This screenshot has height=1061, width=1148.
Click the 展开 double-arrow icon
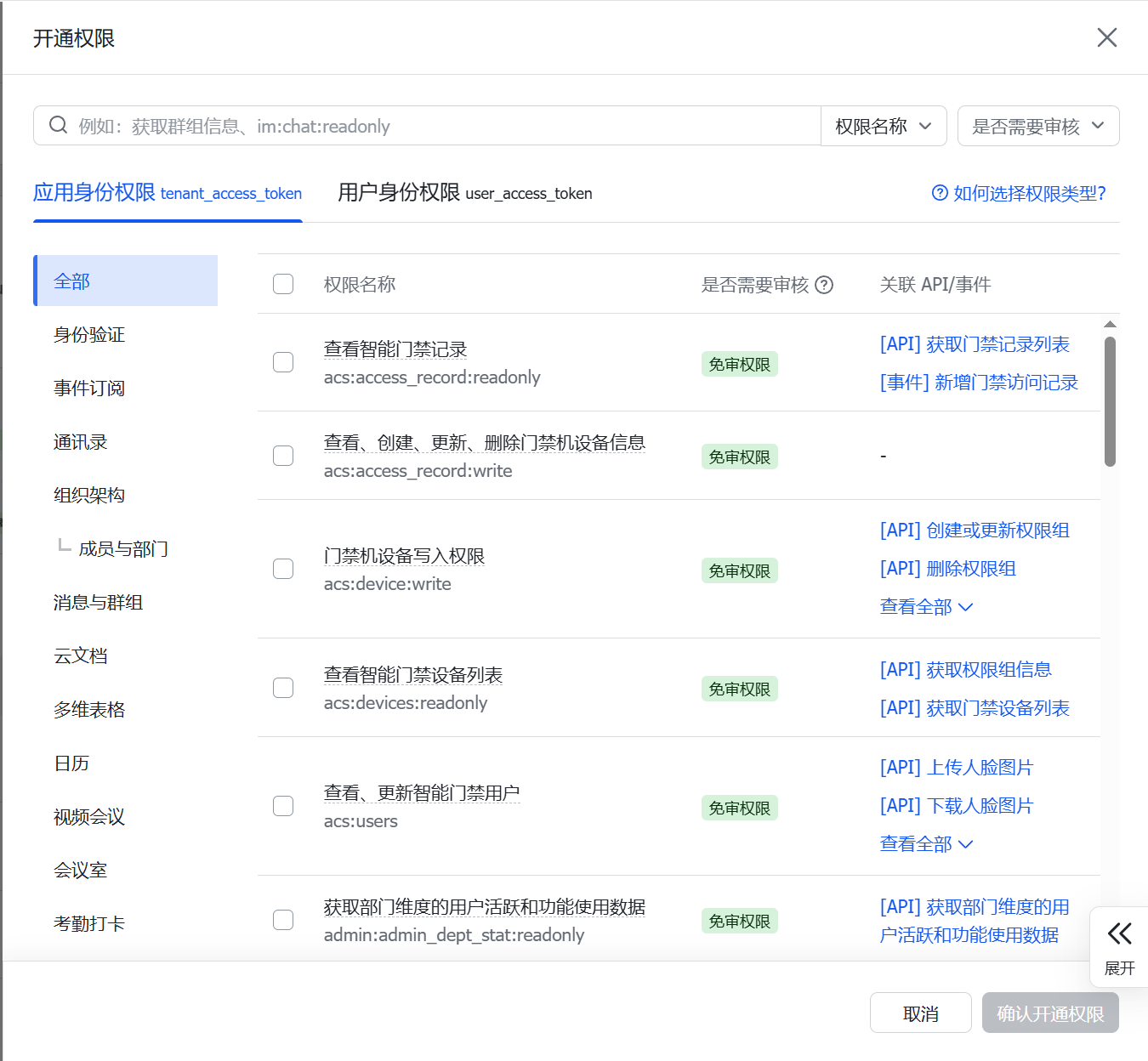(1119, 934)
